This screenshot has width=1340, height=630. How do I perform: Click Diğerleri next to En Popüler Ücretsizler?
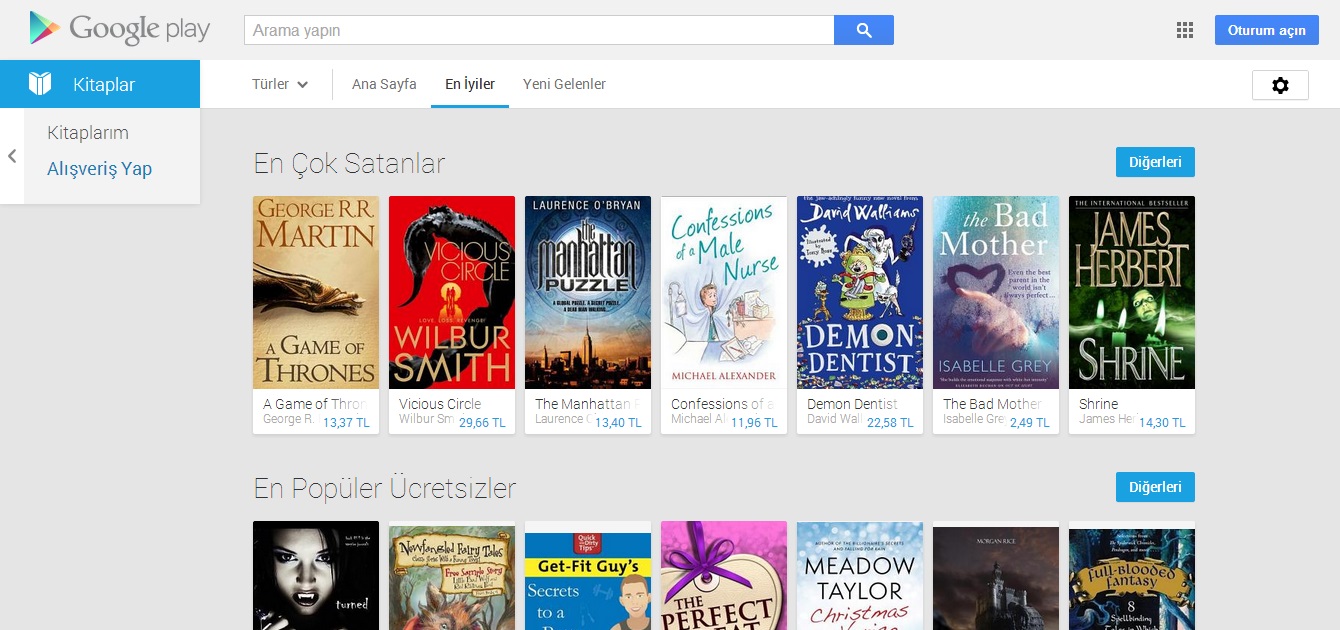pos(1155,487)
